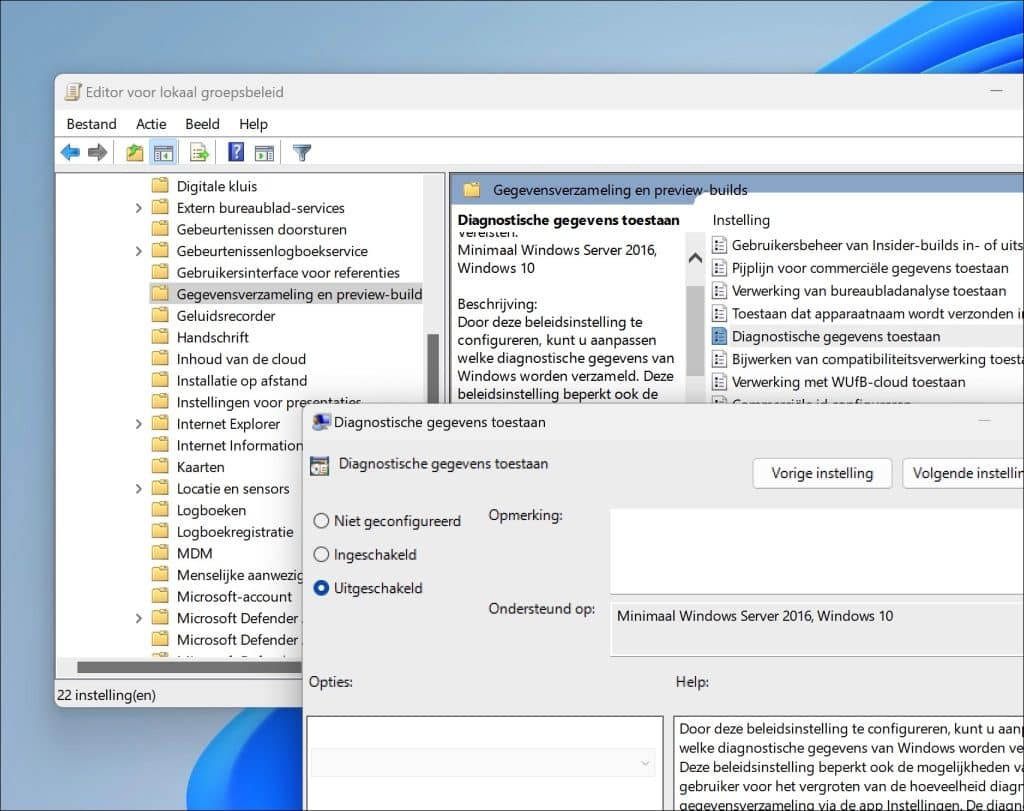
Task: Click the description pane scrollbar thumb
Action: [695, 329]
